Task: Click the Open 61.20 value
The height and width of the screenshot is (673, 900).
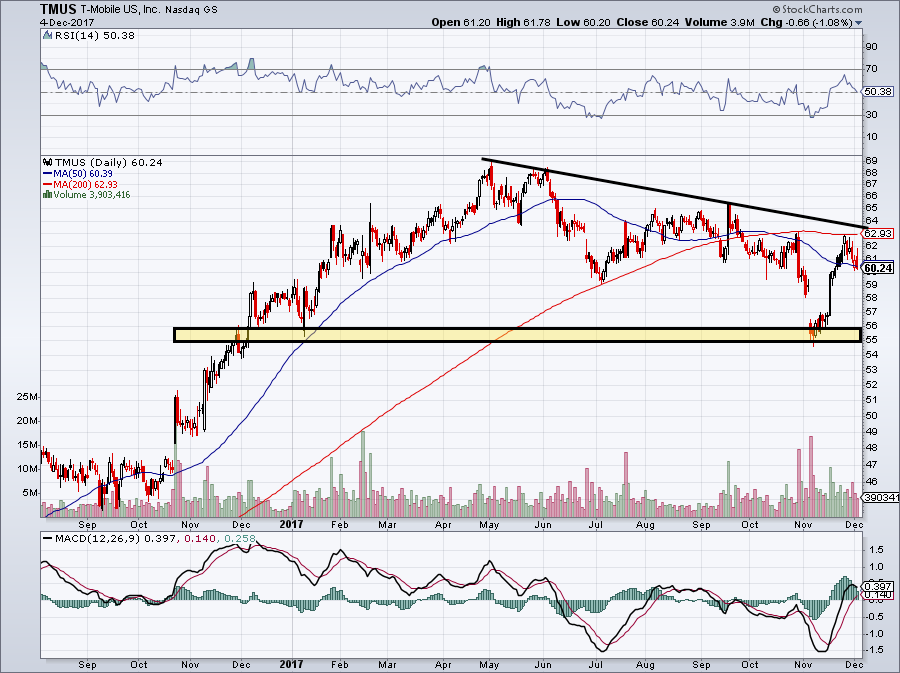Action: [461, 22]
